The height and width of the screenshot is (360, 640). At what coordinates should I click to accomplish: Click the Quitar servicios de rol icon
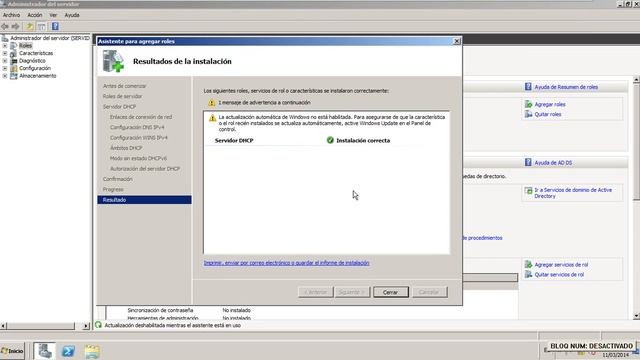529,275
